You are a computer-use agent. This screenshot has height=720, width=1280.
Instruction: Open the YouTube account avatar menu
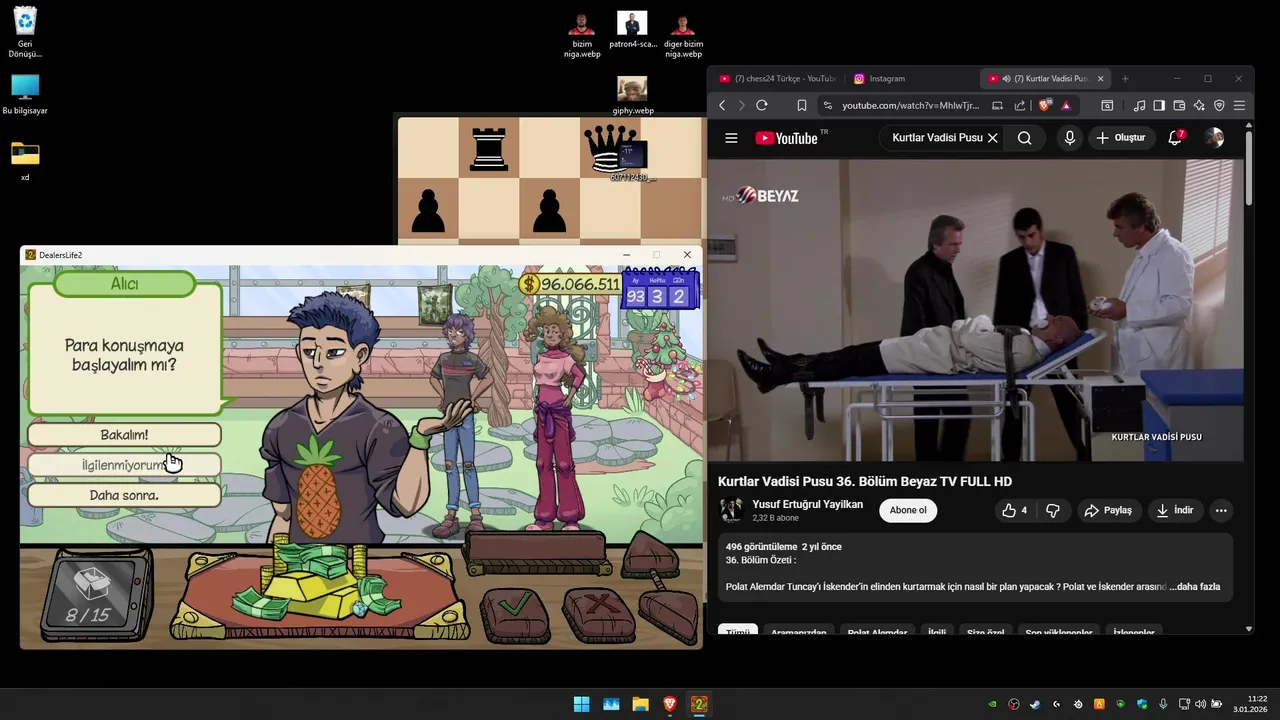tap(1214, 138)
